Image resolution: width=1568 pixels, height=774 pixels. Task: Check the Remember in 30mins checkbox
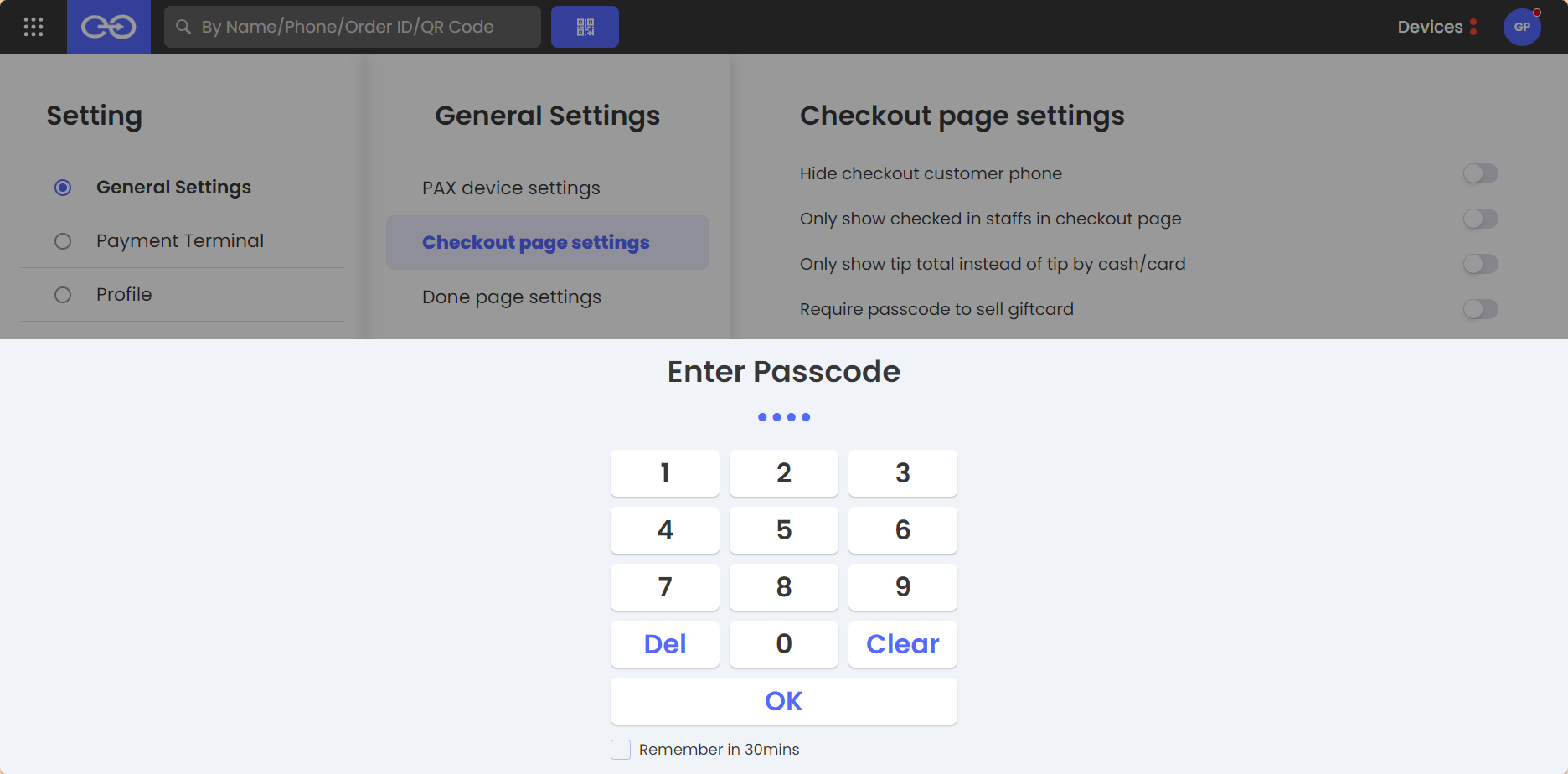[x=621, y=750]
